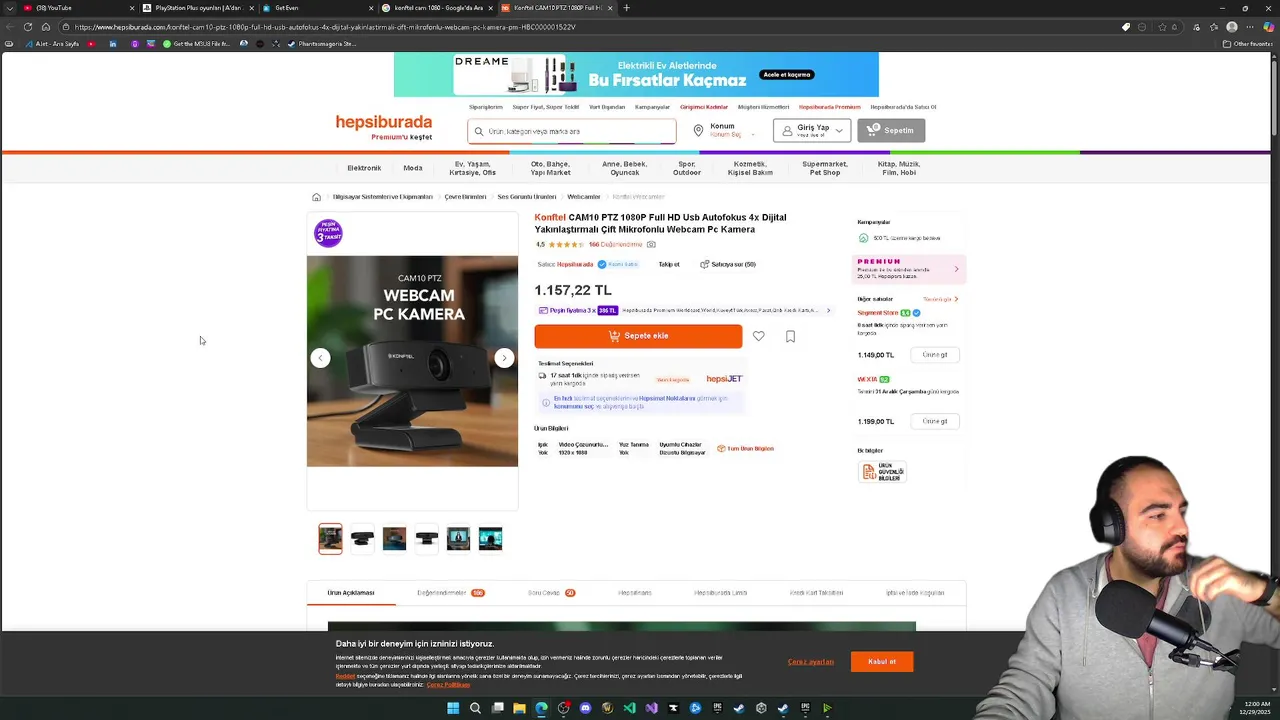Open the Sepetim shopping cart
This screenshot has height=720, width=1280.
click(891, 130)
